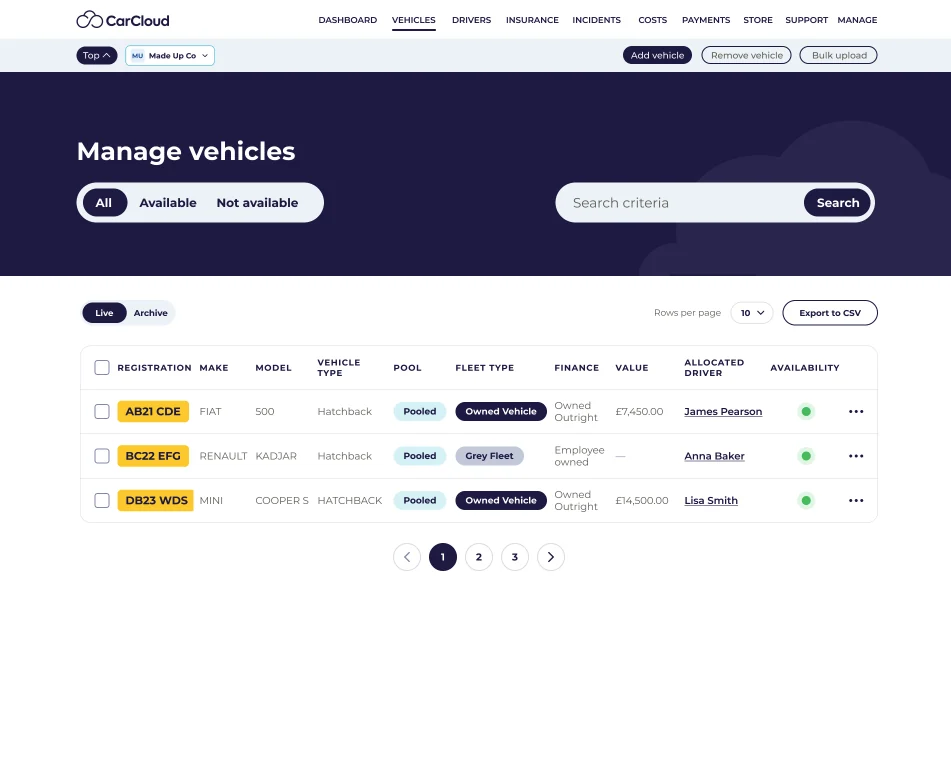
Task: Focus the Search criteria field
Action: [679, 203]
